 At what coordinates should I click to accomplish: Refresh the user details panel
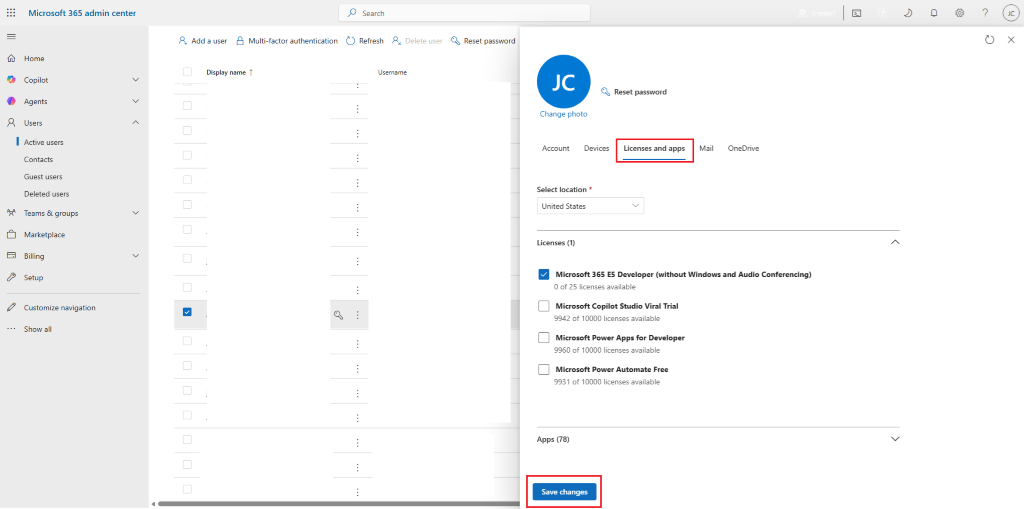click(x=989, y=40)
